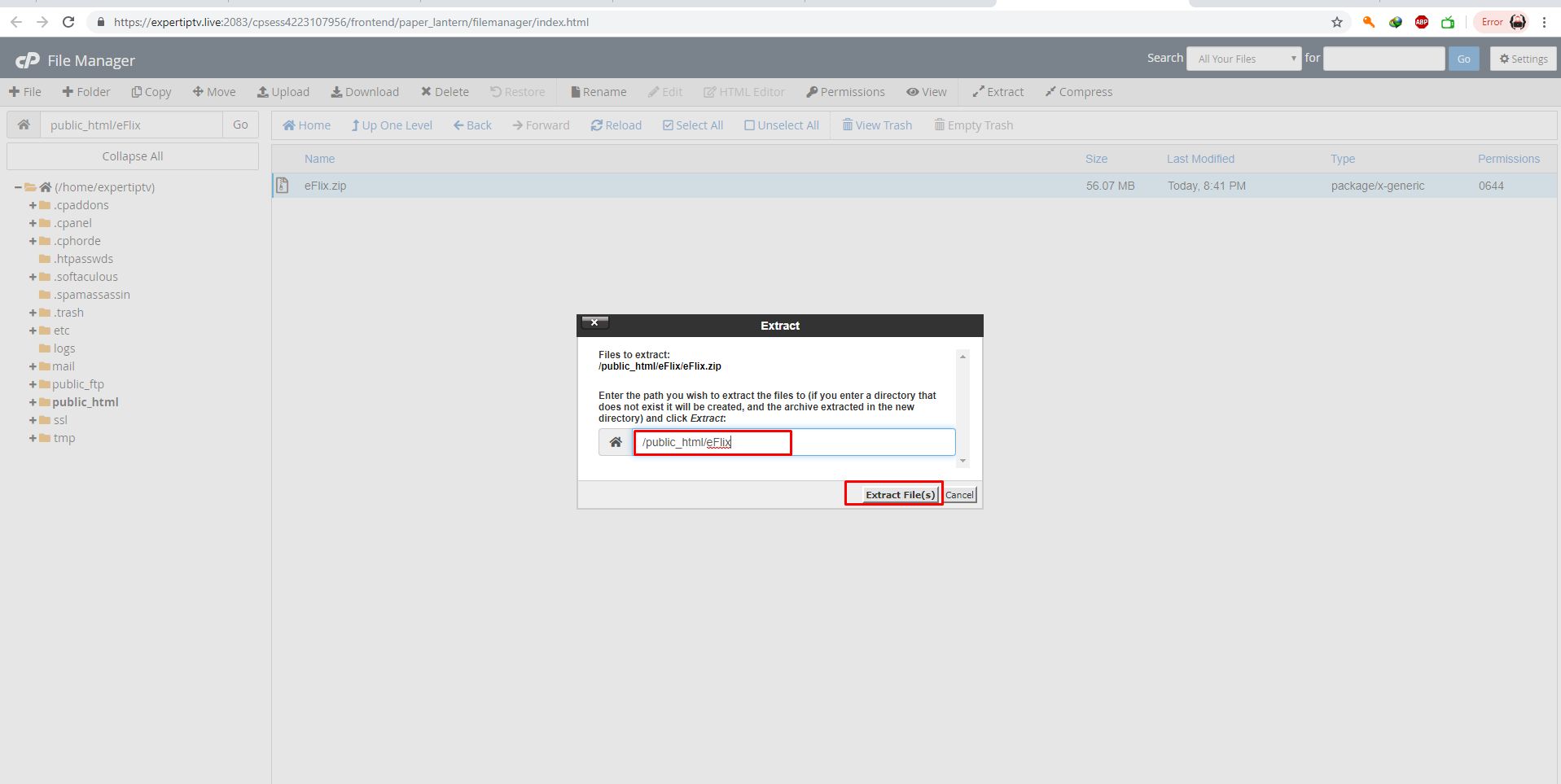Expand the ssl folder
The image size is (1561, 784).
(x=33, y=420)
